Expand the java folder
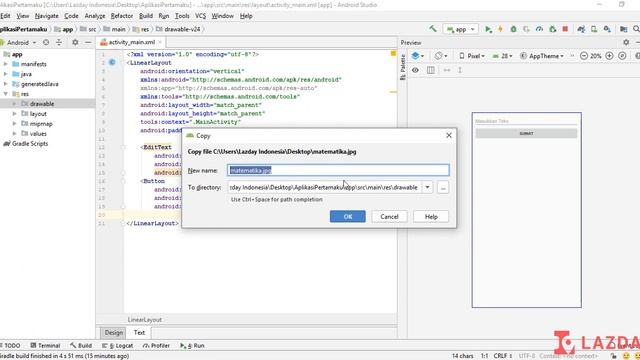The image size is (640, 360). pos(6,74)
